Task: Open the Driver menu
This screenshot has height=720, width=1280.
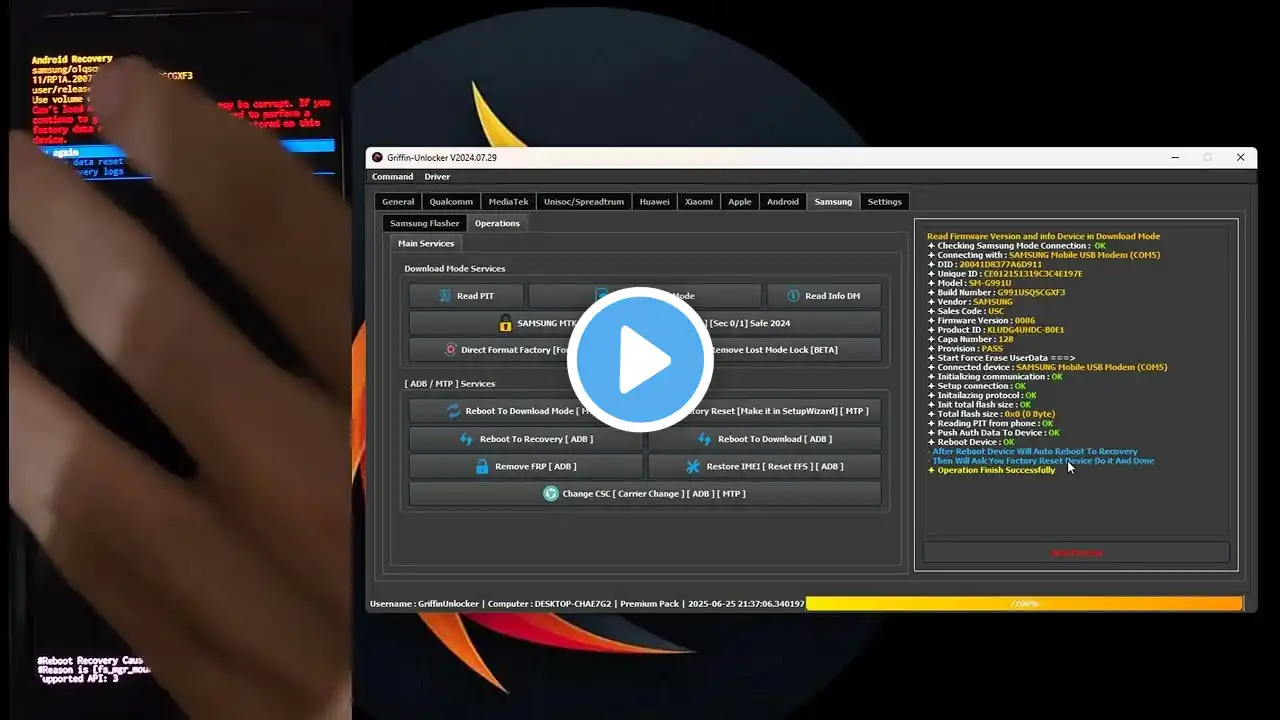Action: point(437,177)
